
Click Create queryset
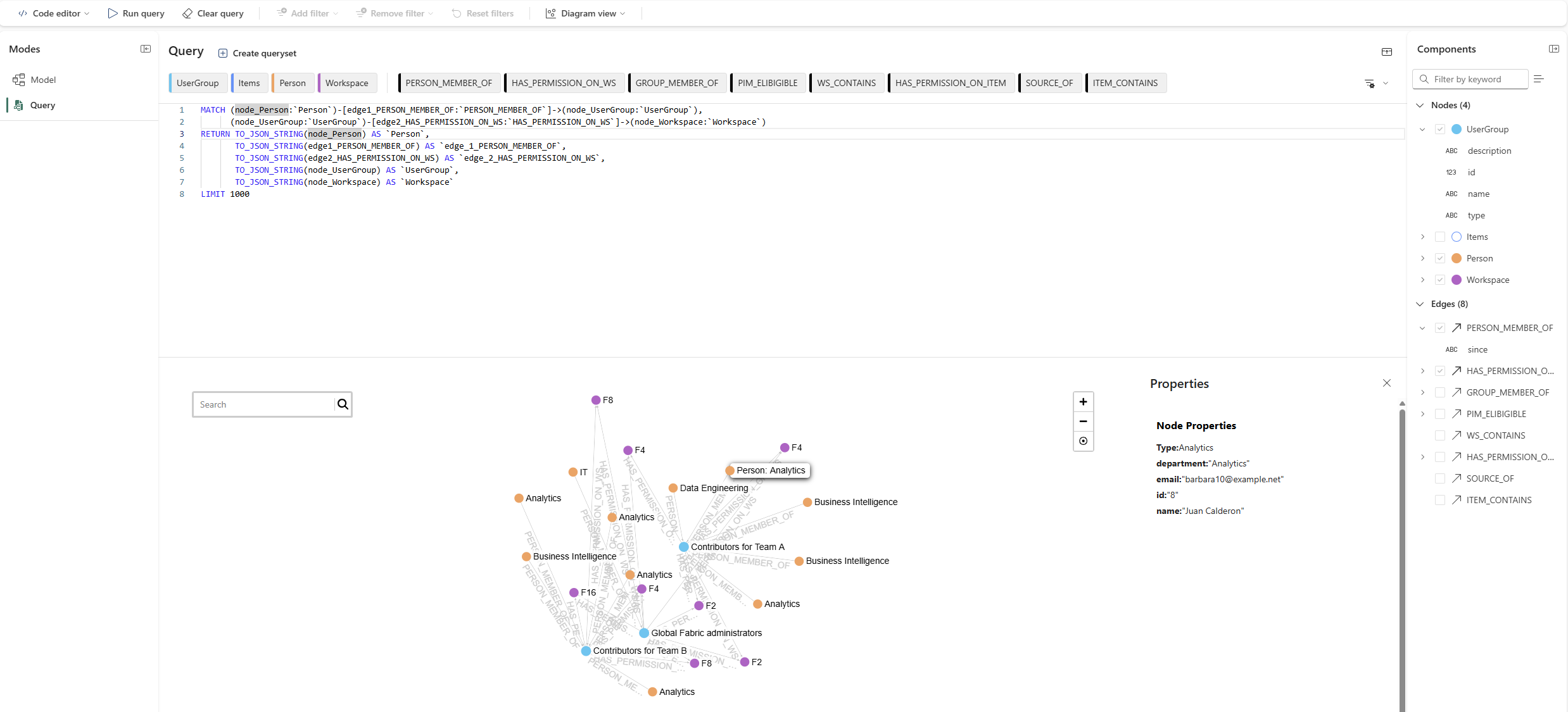click(x=258, y=53)
